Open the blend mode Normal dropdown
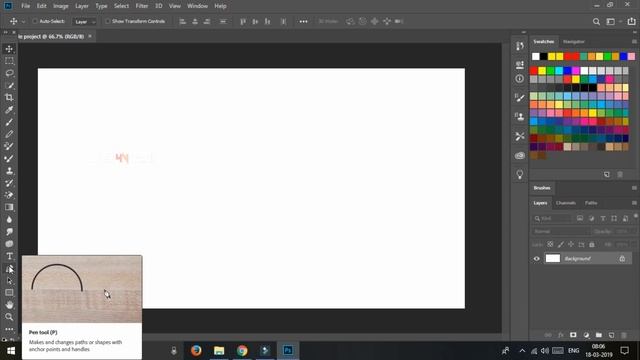The width and height of the screenshot is (640, 360). [561, 231]
